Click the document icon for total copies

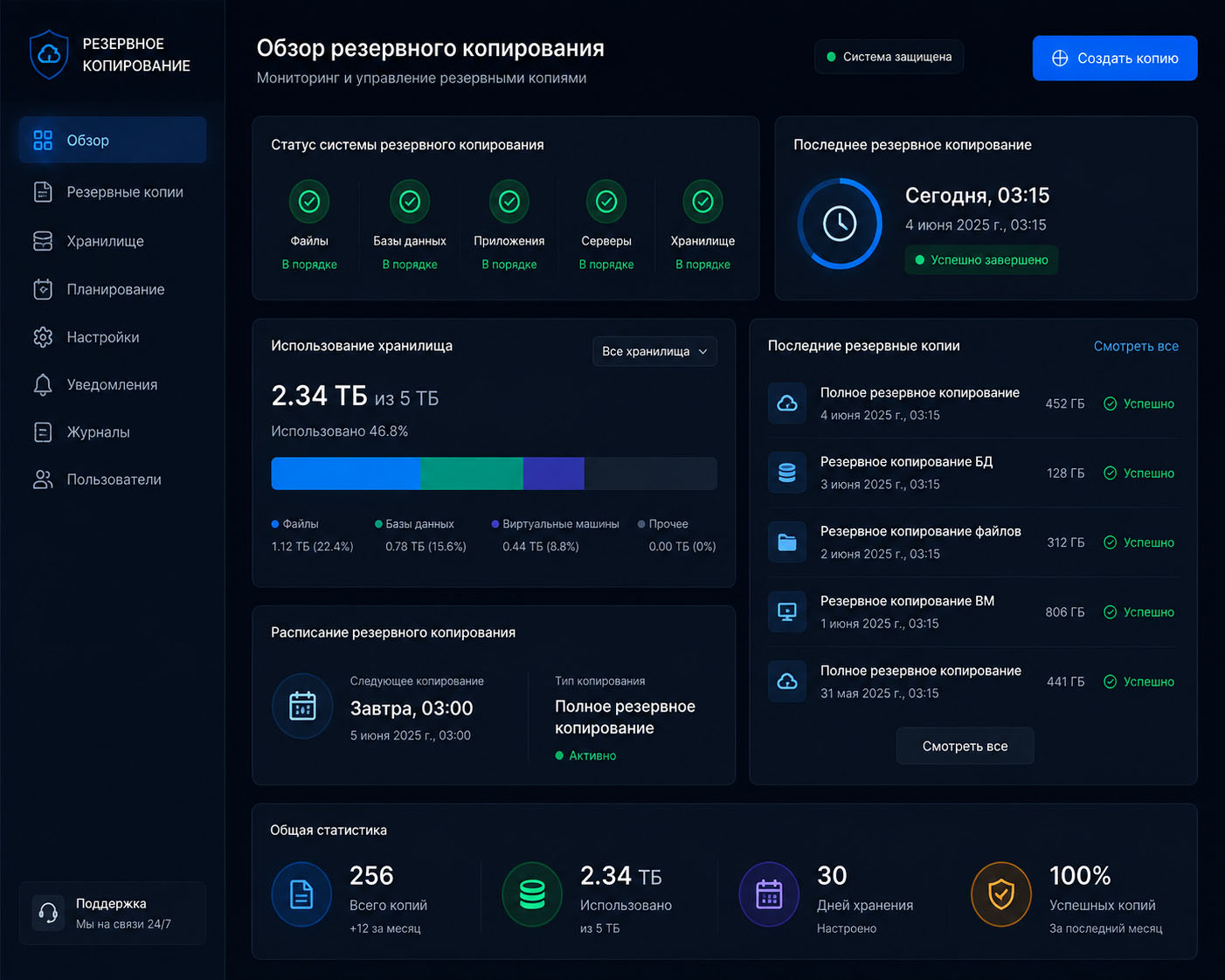[301, 894]
